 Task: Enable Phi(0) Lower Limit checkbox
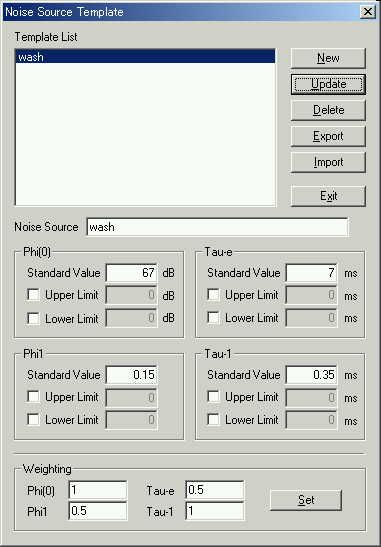click(33, 318)
